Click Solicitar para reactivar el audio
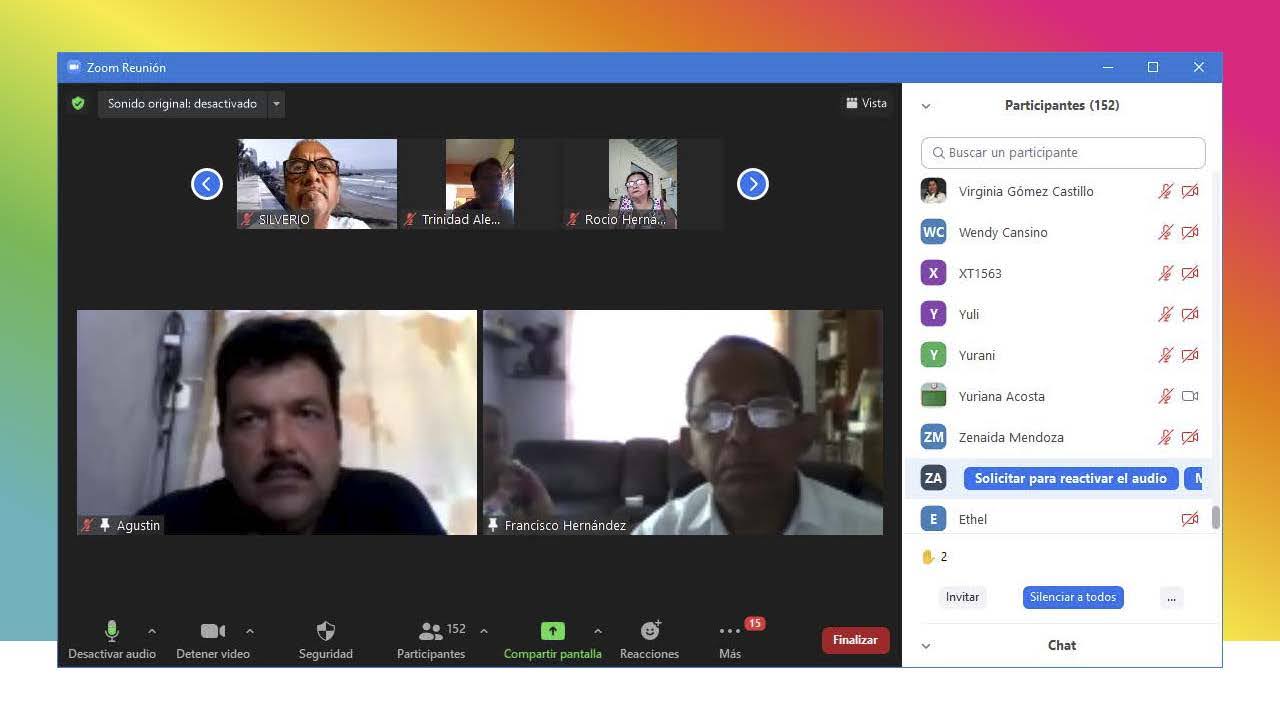 [x=1071, y=478]
